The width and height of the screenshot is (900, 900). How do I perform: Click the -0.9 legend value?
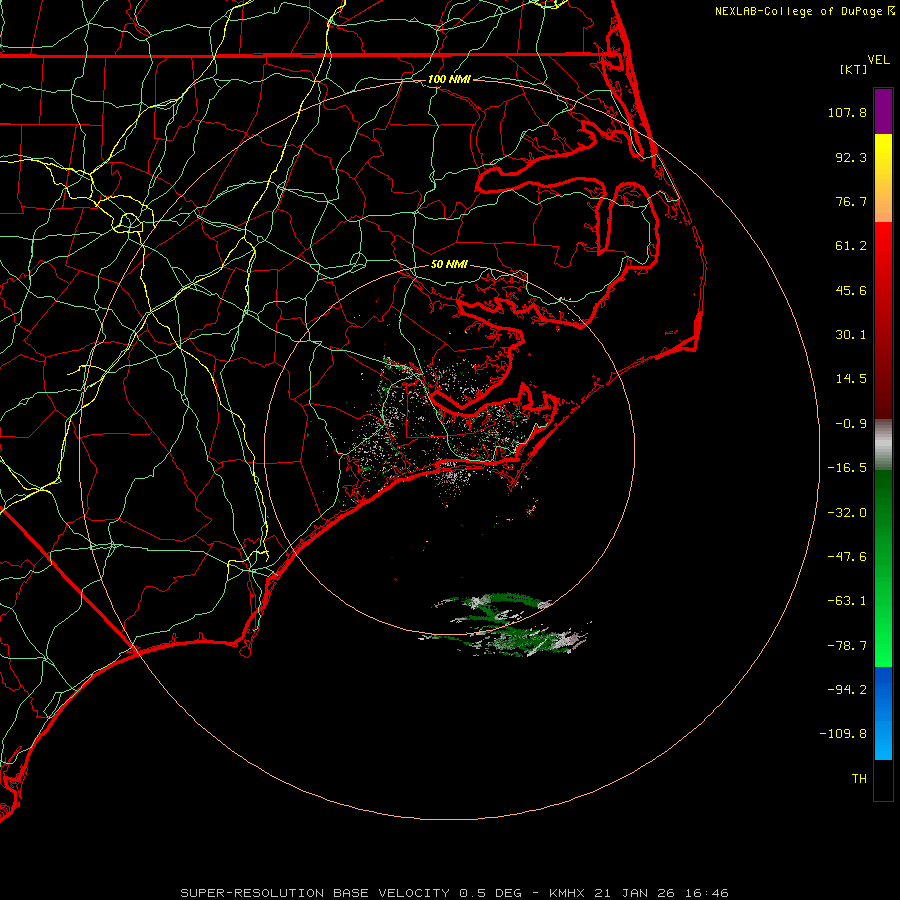click(x=851, y=424)
